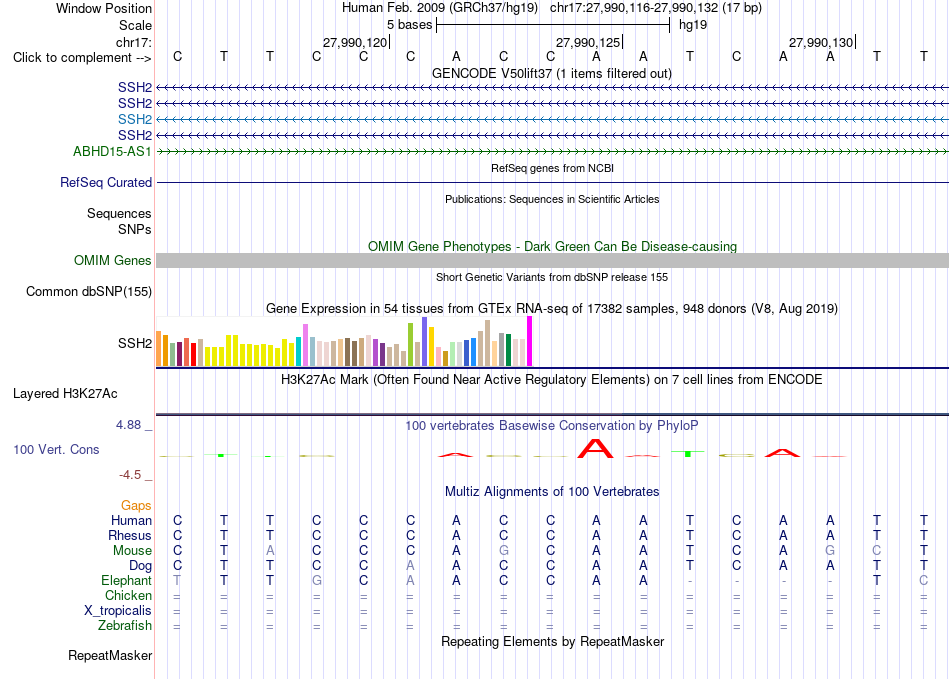Open 'Basewise Conservation by PhyloP' title
950x679 pixels.
coord(552,425)
